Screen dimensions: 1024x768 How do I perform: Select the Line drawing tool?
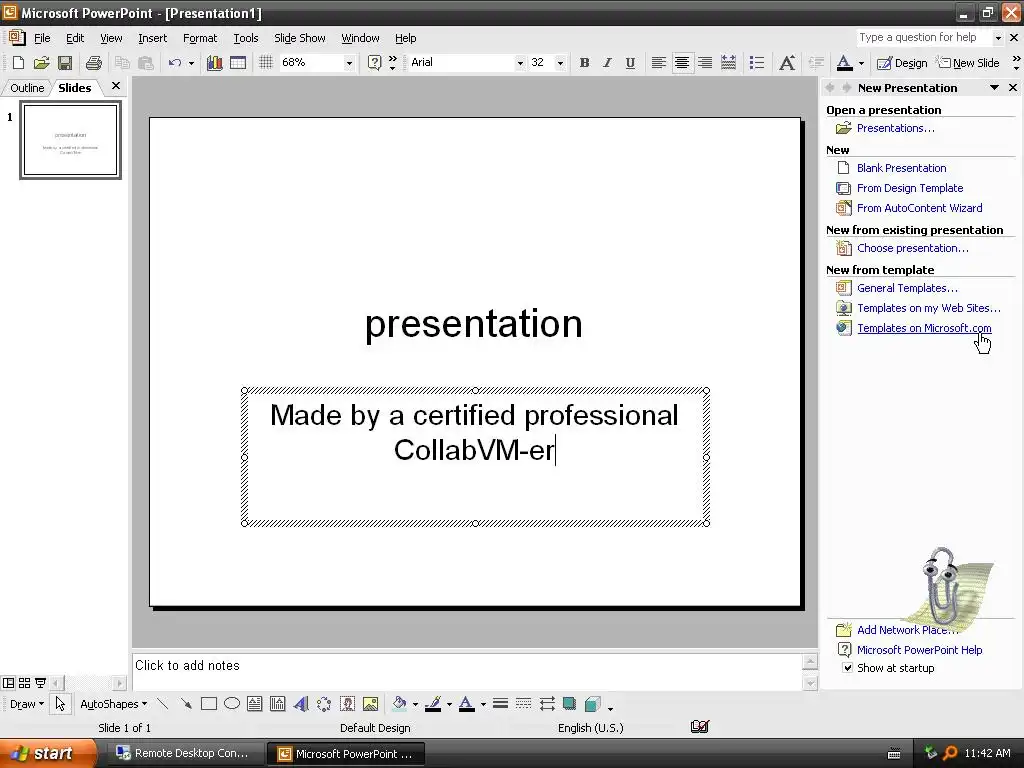tap(163, 704)
